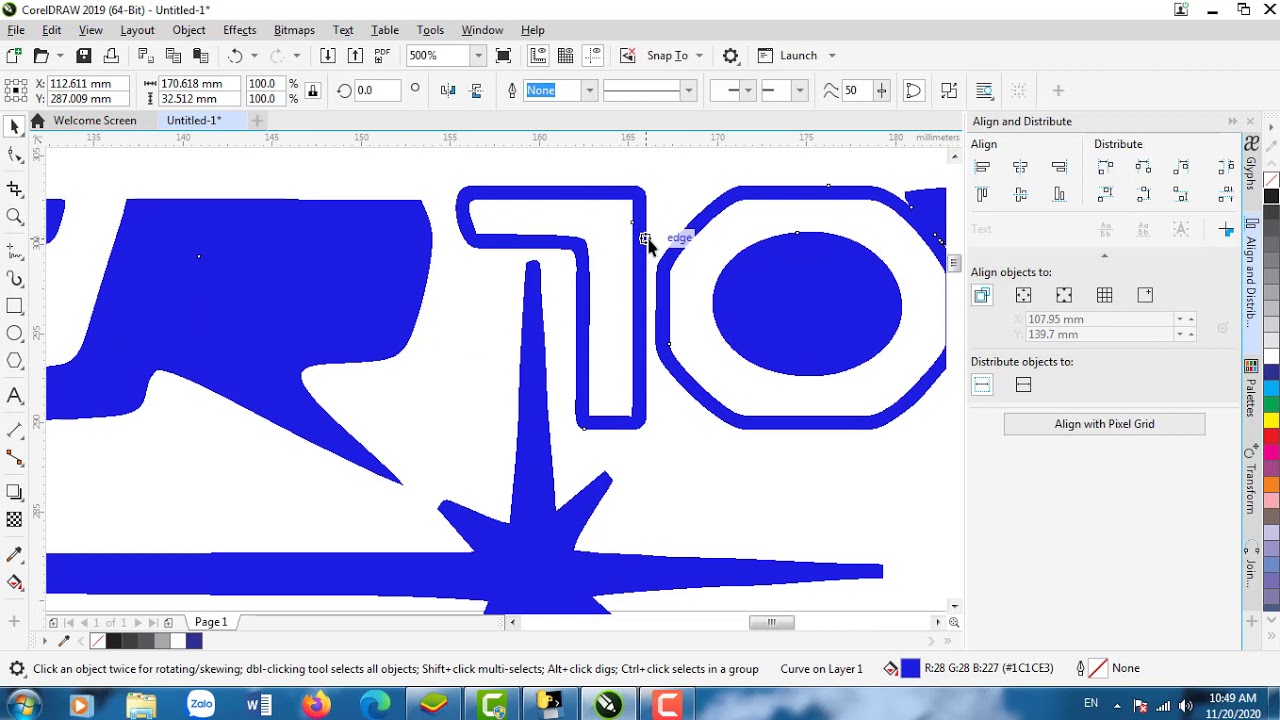This screenshot has width=1280, height=720.
Task: Toggle Show Guidelines
Action: point(594,56)
